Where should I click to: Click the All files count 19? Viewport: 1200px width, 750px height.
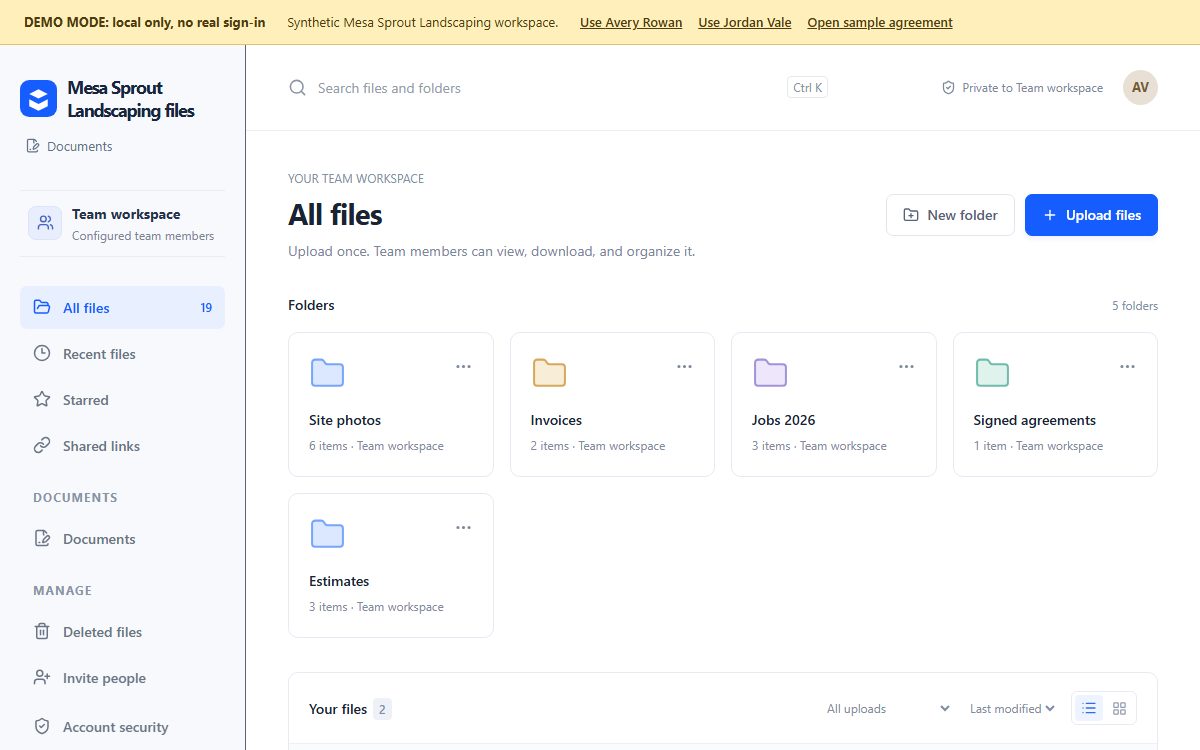click(x=206, y=308)
